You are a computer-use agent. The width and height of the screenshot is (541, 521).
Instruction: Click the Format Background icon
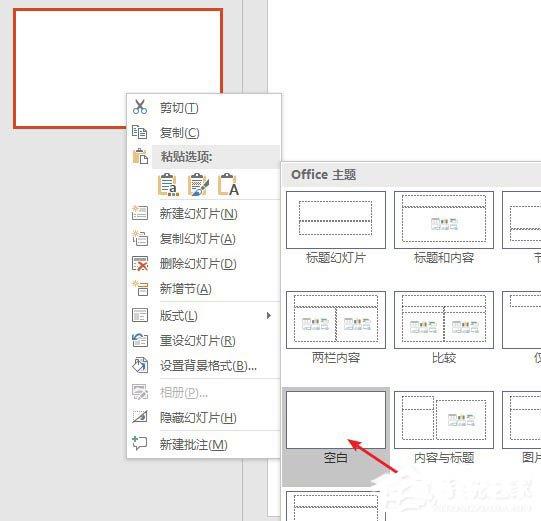tap(140, 365)
